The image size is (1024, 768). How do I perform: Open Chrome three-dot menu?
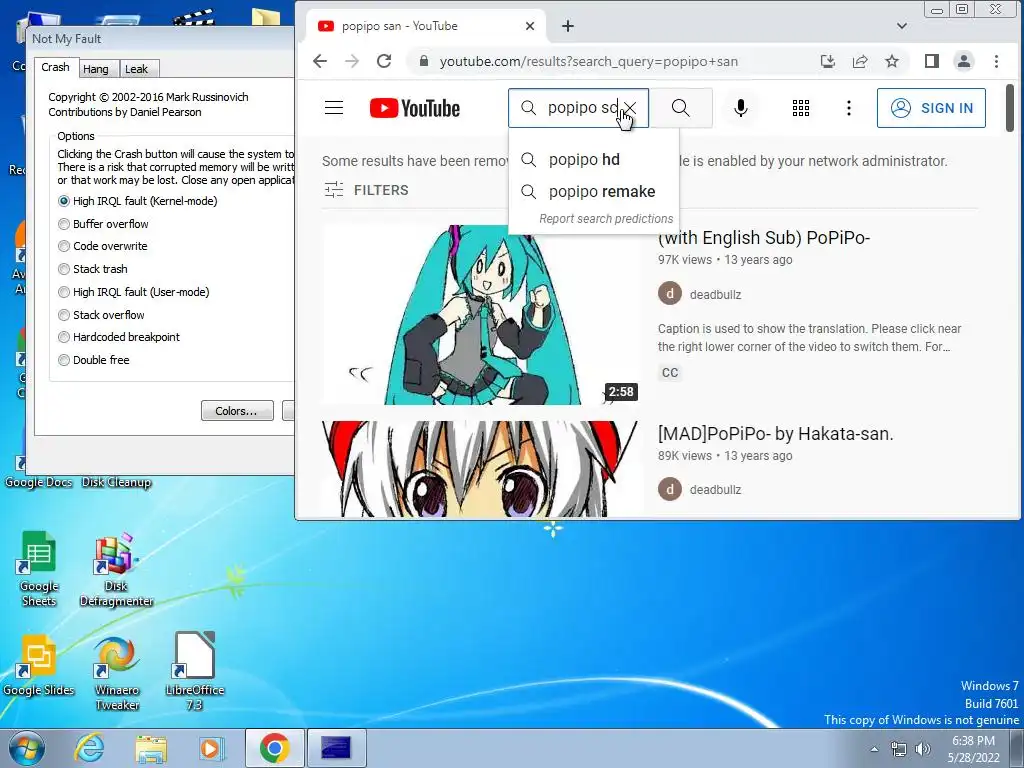tap(996, 61)
